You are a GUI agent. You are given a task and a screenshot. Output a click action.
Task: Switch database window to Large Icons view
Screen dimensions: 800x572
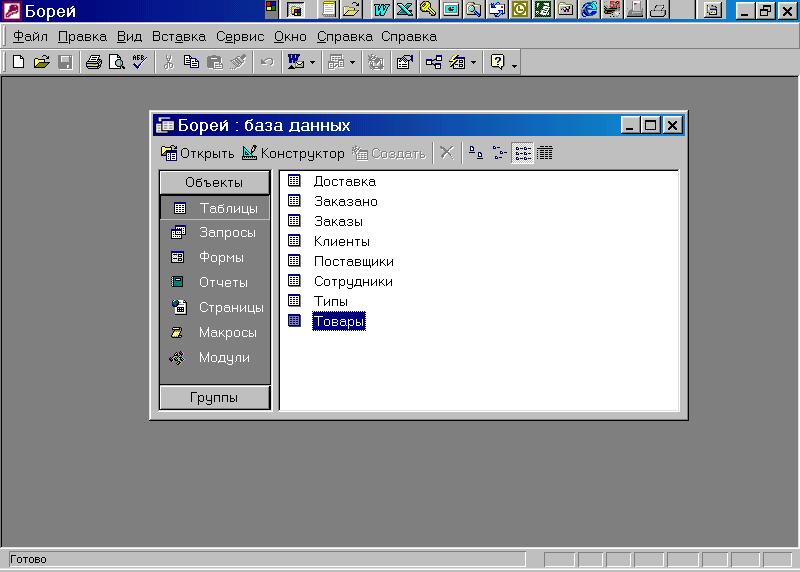[x=476, y=153]
